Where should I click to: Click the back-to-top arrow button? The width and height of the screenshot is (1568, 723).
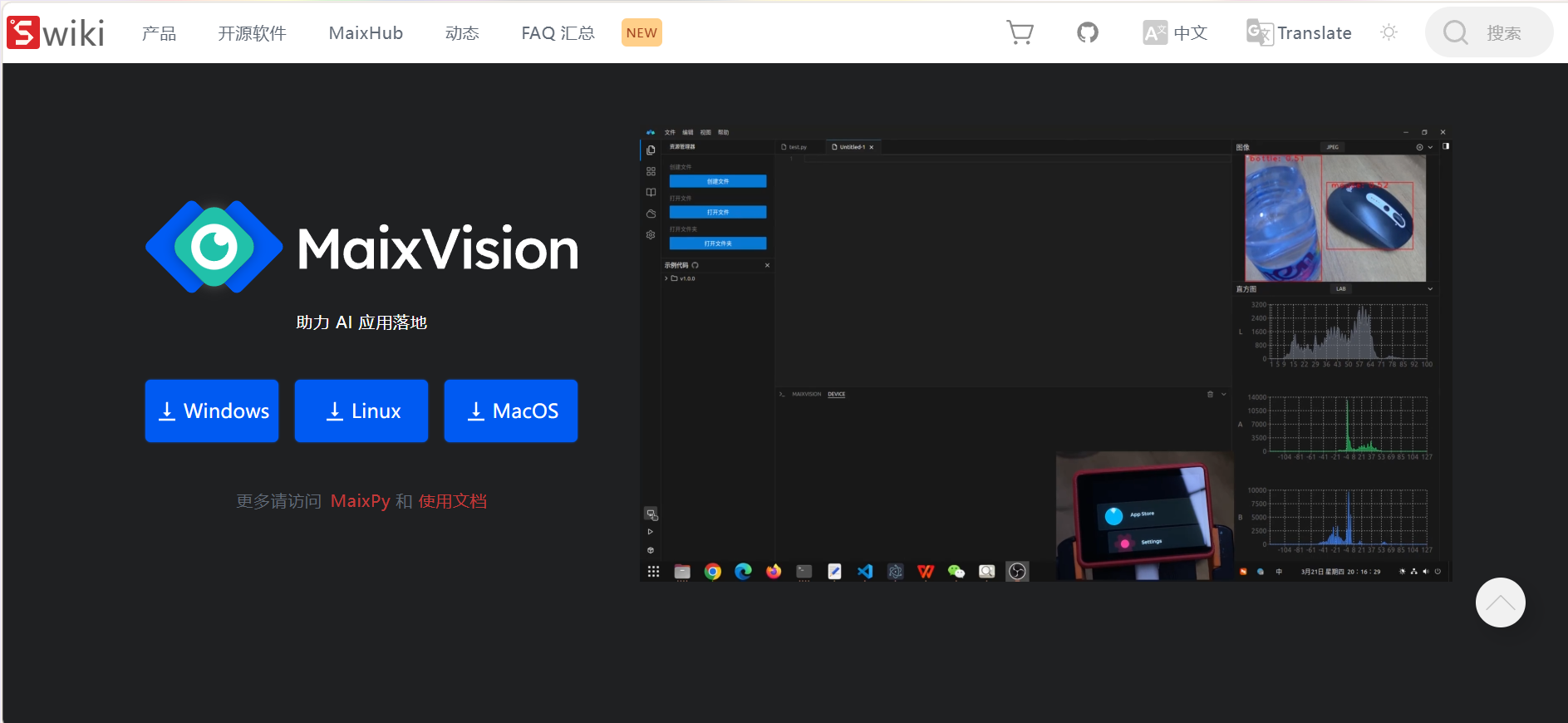coord(1500,602)
